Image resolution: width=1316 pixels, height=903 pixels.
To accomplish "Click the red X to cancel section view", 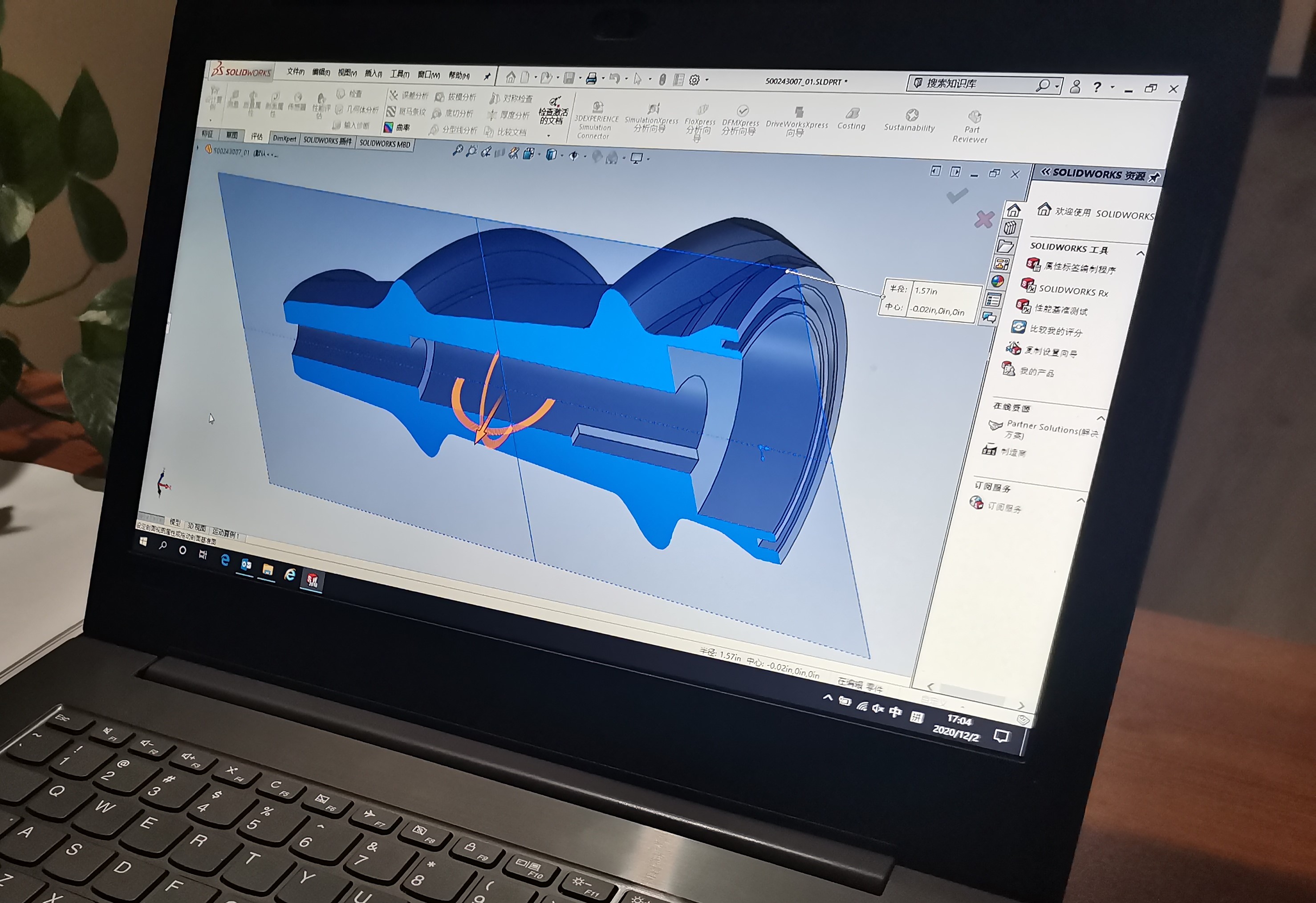I will point(984,219).
